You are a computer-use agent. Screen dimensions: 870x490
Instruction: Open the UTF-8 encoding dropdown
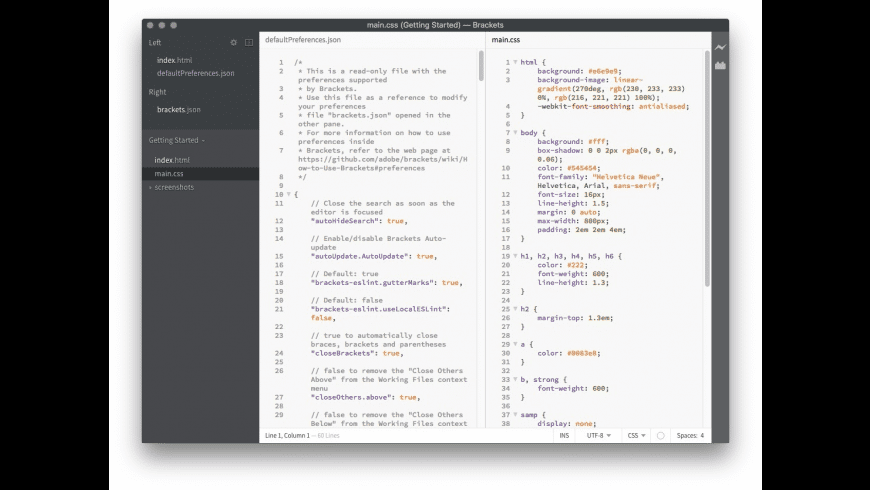599,436
